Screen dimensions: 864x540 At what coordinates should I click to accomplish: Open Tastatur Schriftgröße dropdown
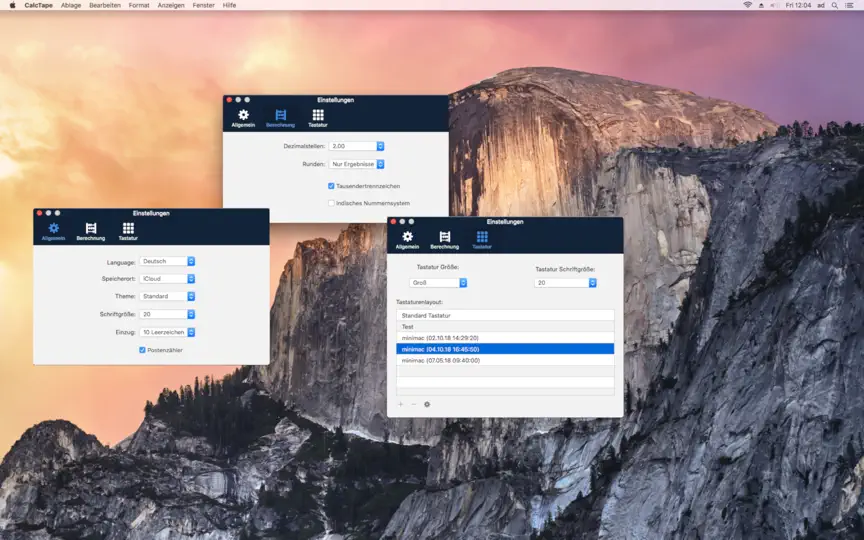565,283
